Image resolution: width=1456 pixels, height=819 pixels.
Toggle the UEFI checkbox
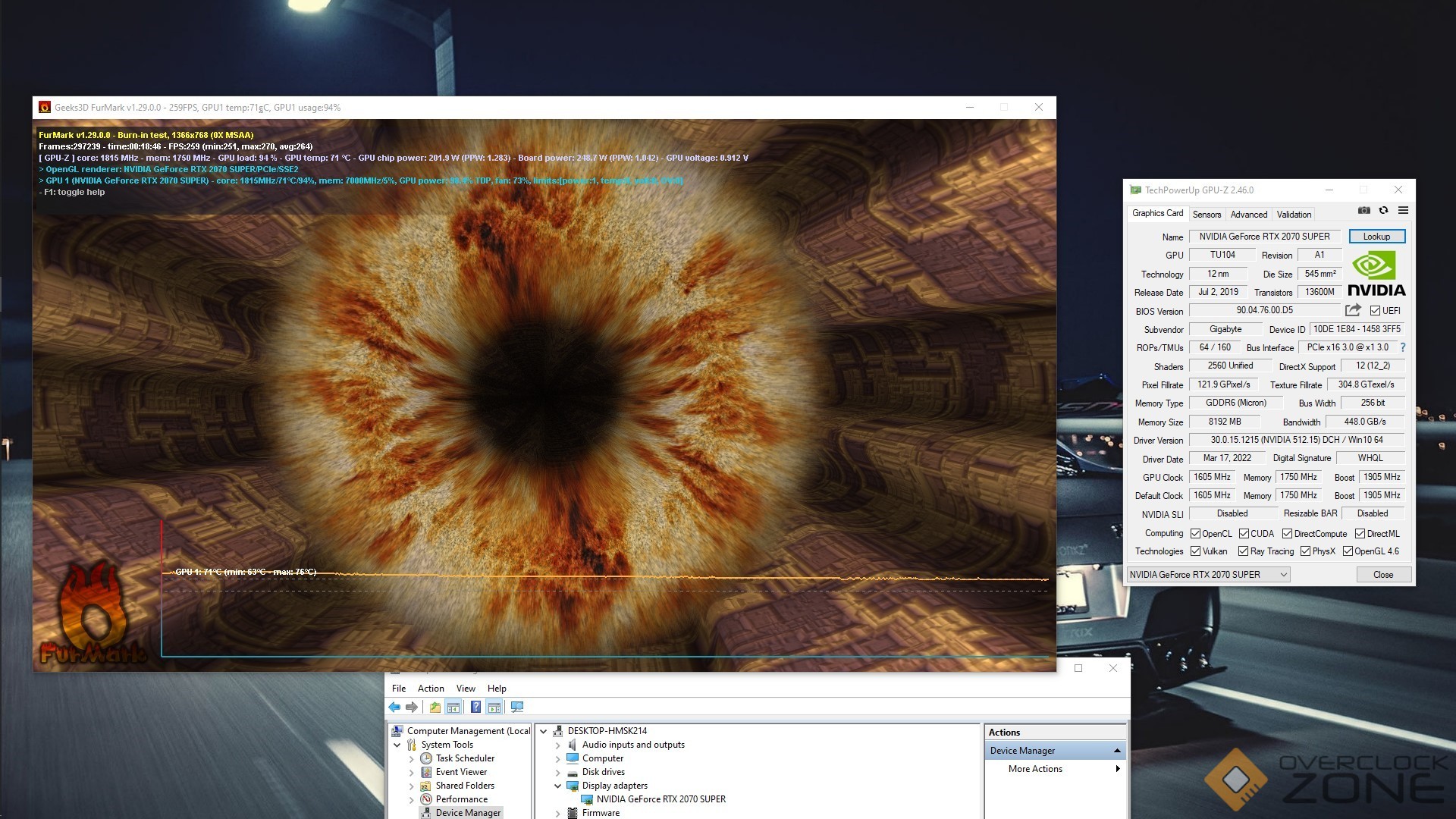[x=1375, y=310]
